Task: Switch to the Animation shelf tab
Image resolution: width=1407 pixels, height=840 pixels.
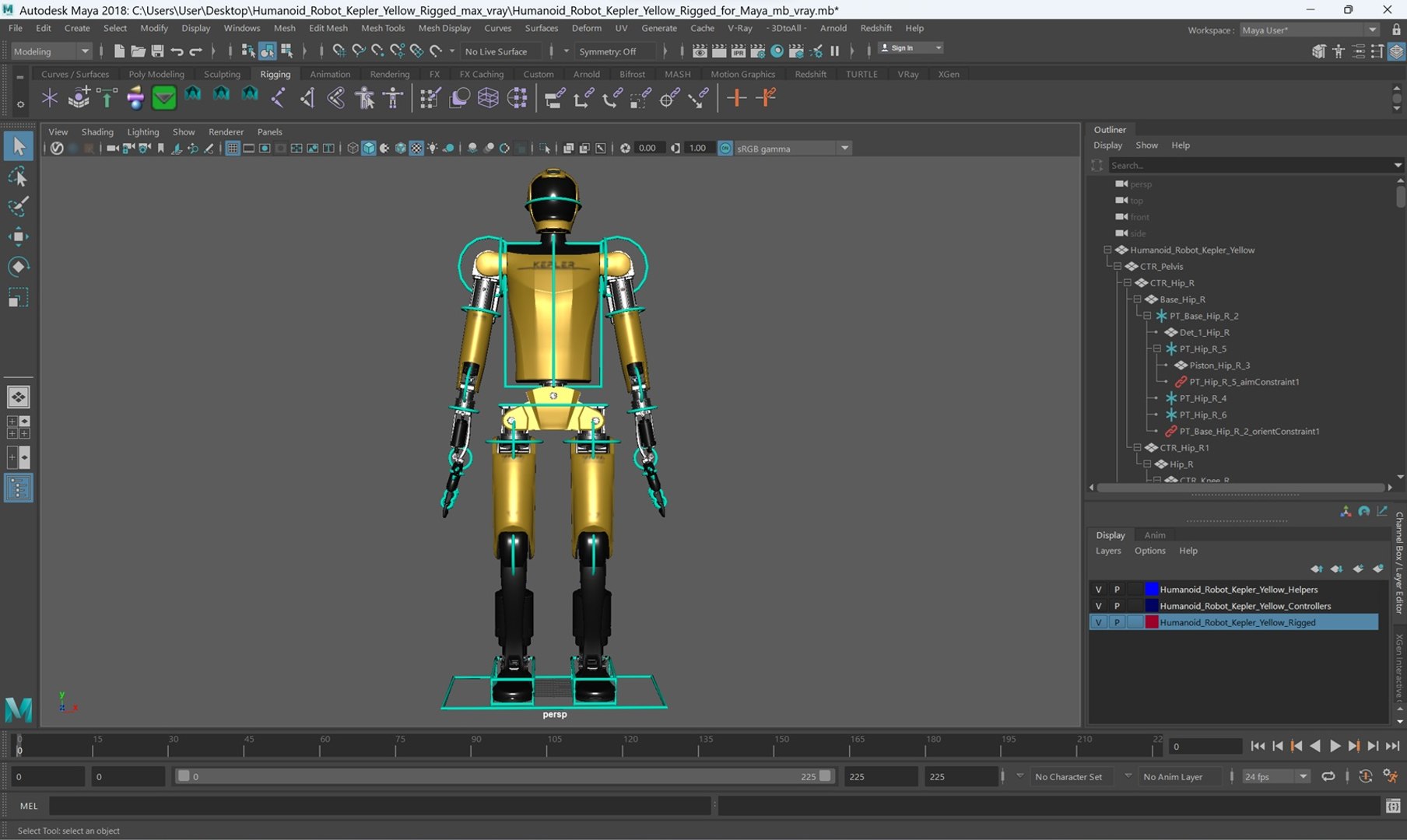Action: pyautogui.click(x=330, y=74)
